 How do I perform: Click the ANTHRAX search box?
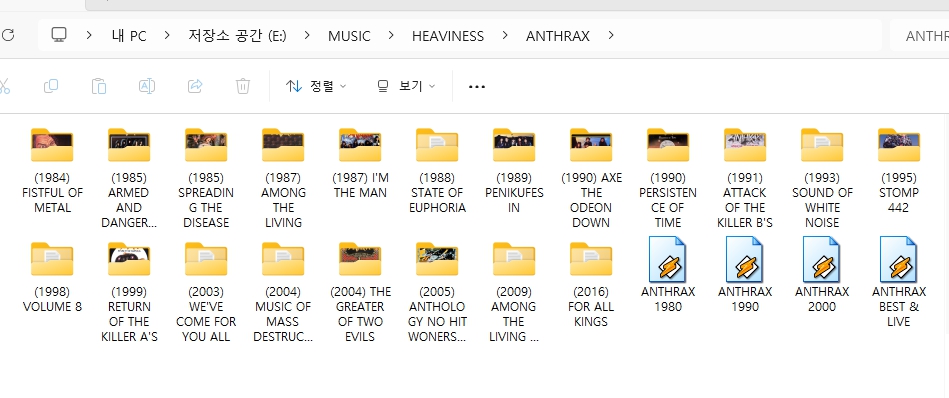pyautogui.click(x=919, y=36)
